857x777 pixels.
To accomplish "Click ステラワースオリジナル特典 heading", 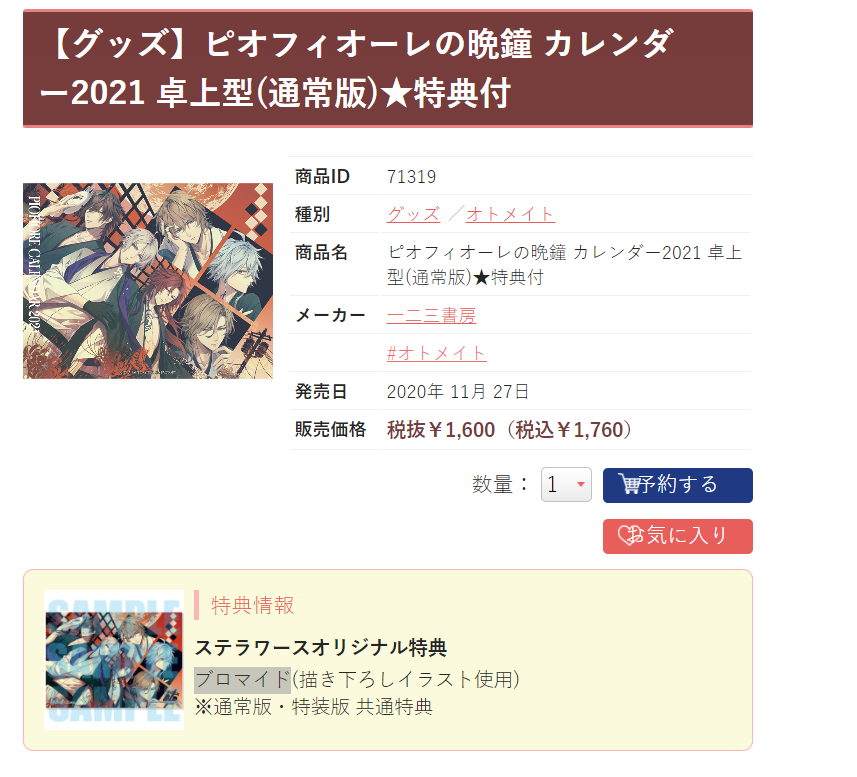I will click(x=321, y=648).
